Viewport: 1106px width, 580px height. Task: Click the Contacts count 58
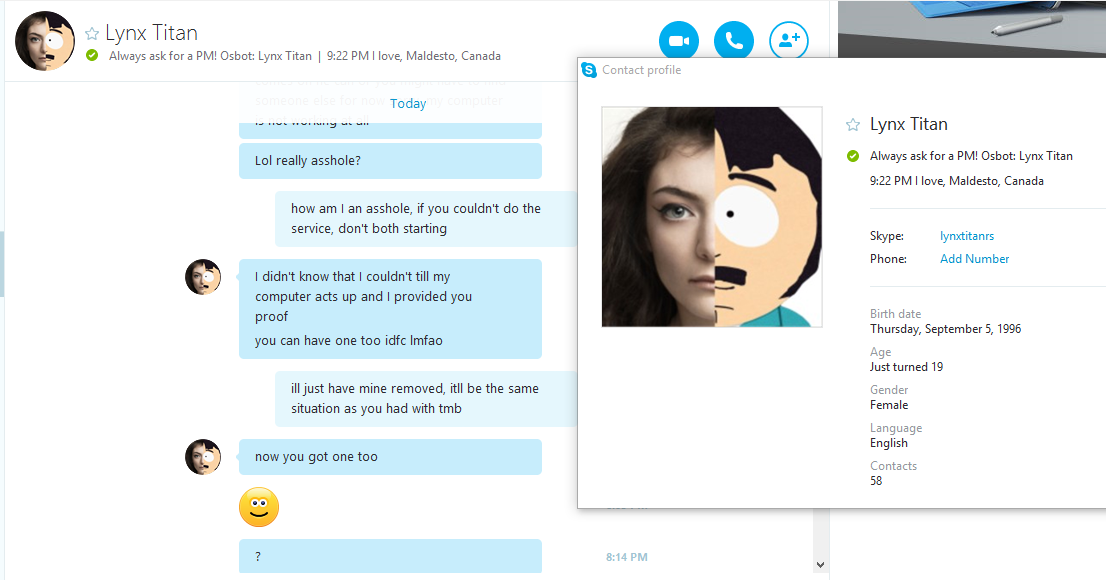[876, 481]
